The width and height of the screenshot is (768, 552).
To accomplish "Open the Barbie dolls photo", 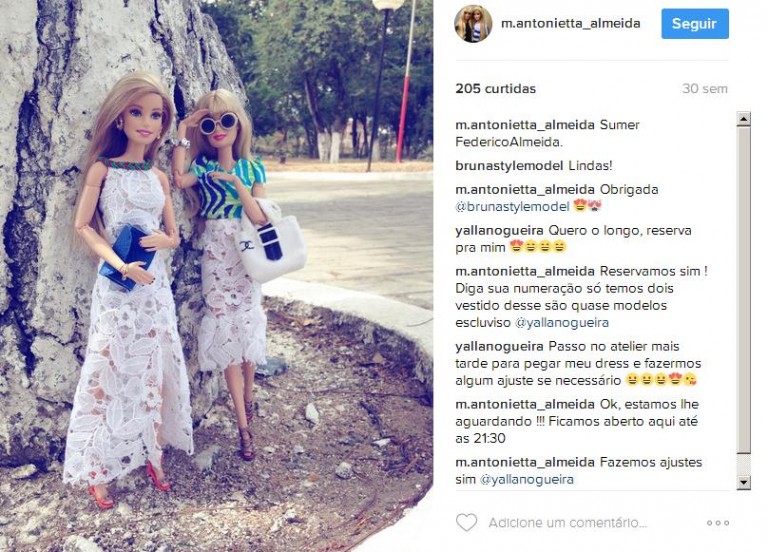I will (x=216, y=276).
